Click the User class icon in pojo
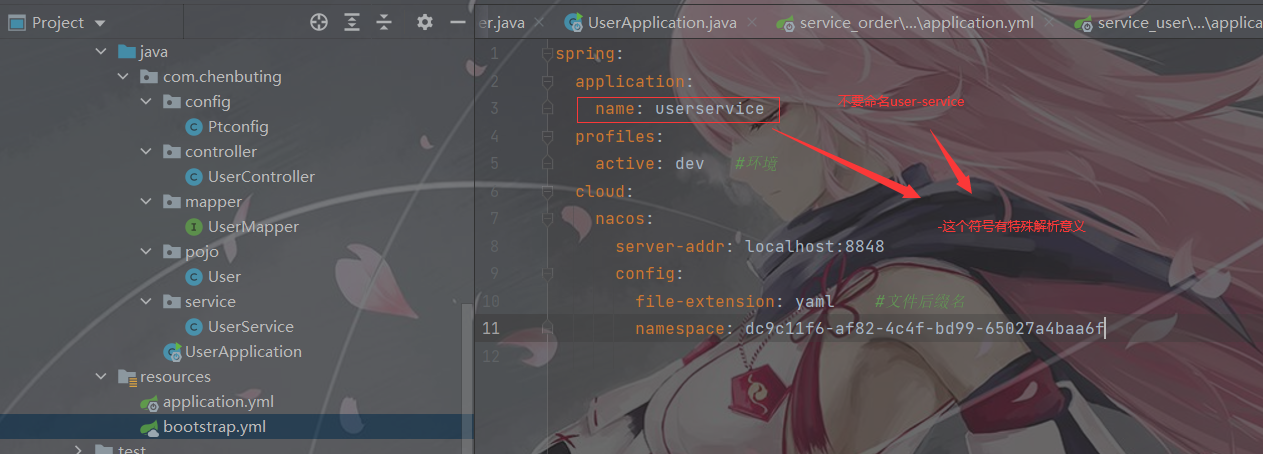The height and width of the screenshot is (454, 1263). point(194,277)
